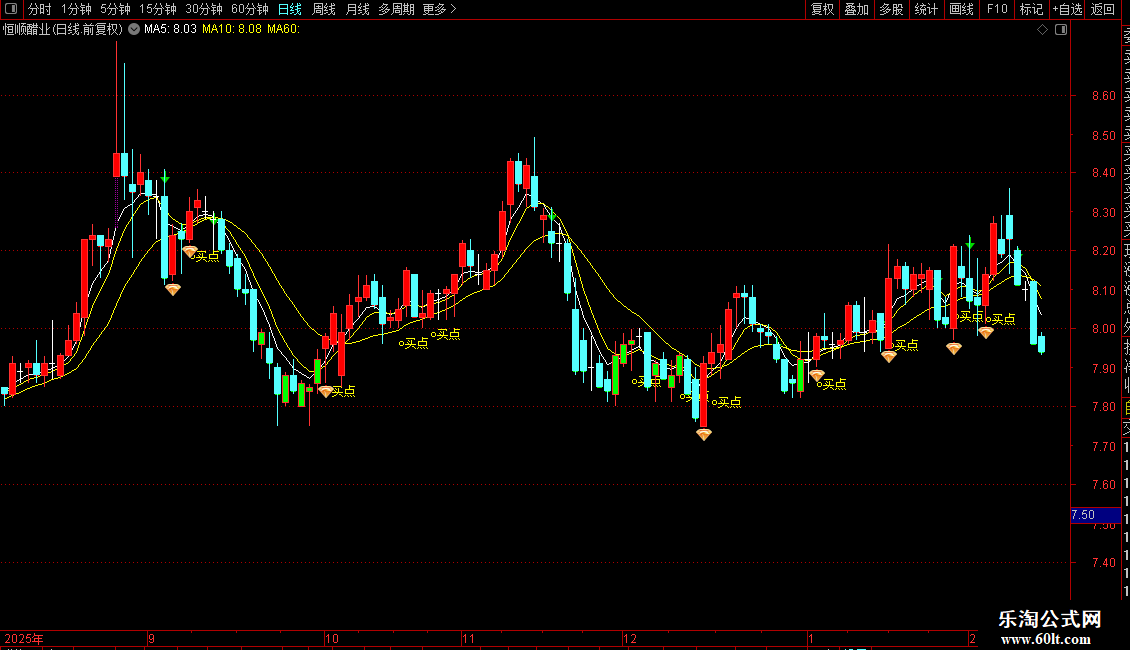Switch to 分时 intraday view
The width and height of the screenshot is (1130, 650).
pos(40,9)
